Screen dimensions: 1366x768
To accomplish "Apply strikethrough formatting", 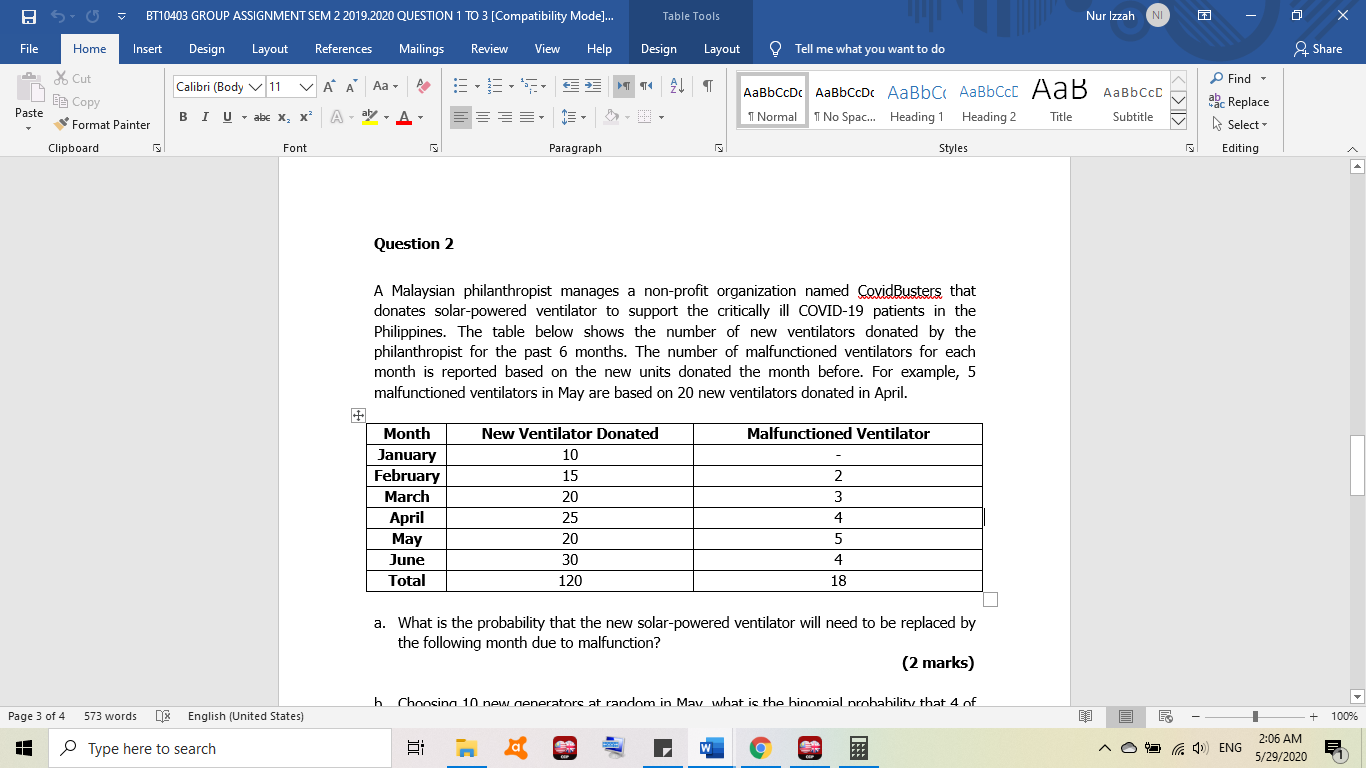I will (x=261, y=117).
